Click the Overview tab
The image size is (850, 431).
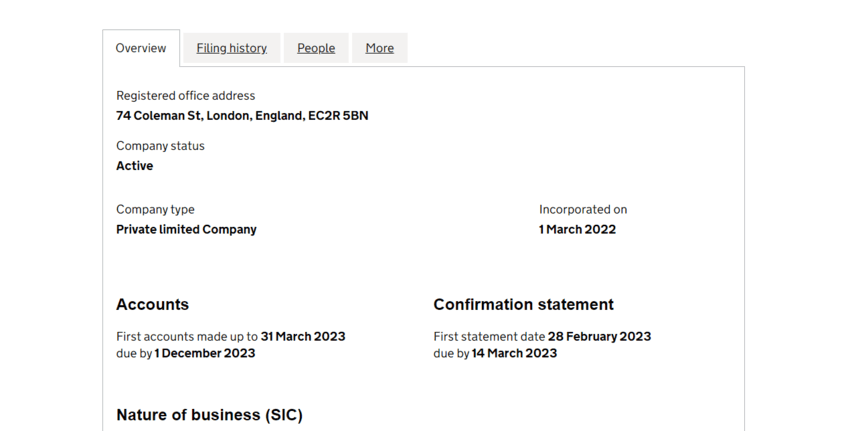(x=141, y=48)
